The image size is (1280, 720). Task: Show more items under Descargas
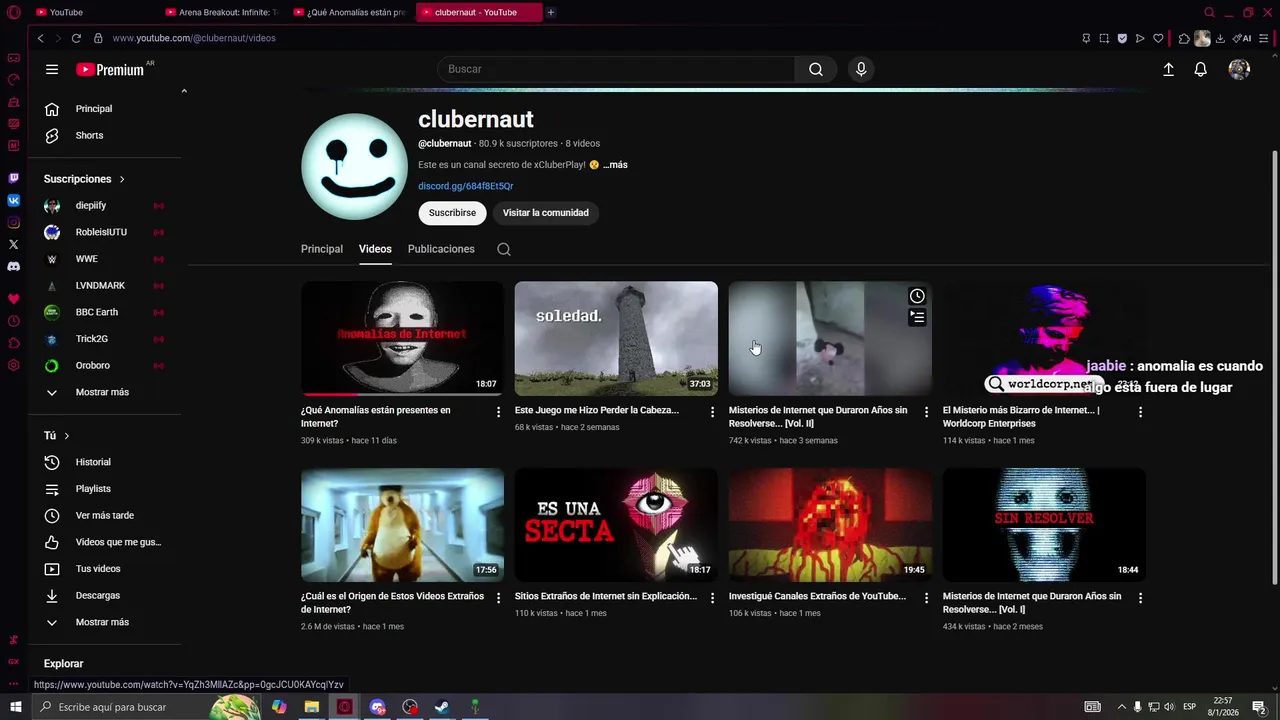tap(104, 622)
